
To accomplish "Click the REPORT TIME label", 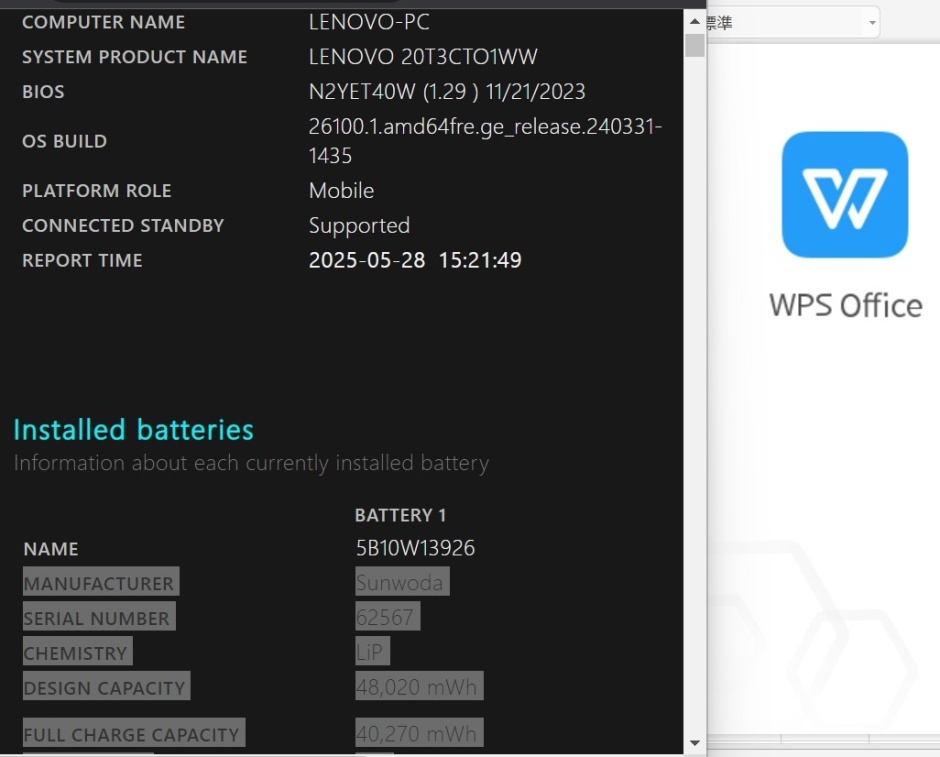I will click(83, 261).
